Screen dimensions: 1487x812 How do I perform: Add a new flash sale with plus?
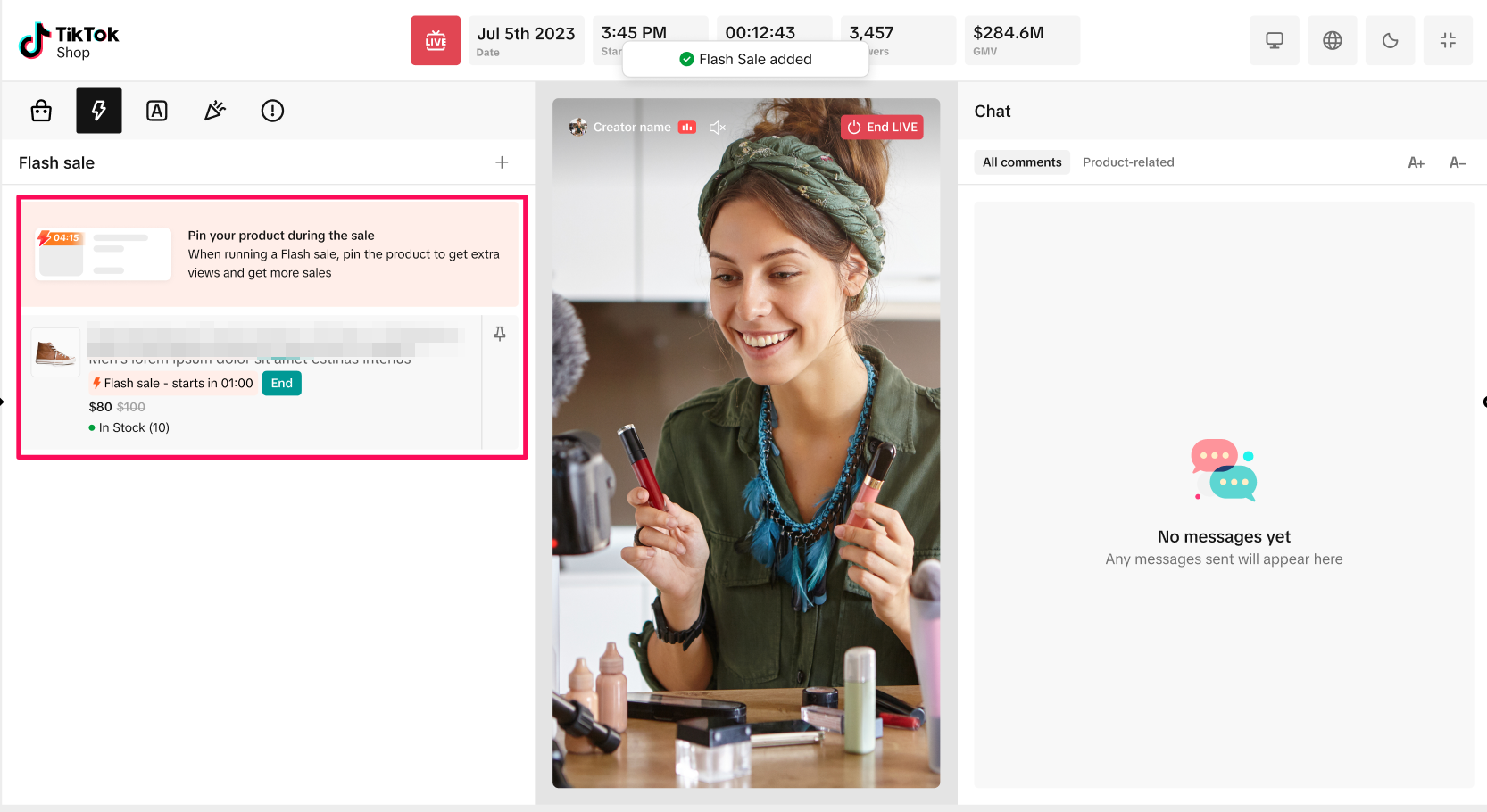(x=502, y=162)
